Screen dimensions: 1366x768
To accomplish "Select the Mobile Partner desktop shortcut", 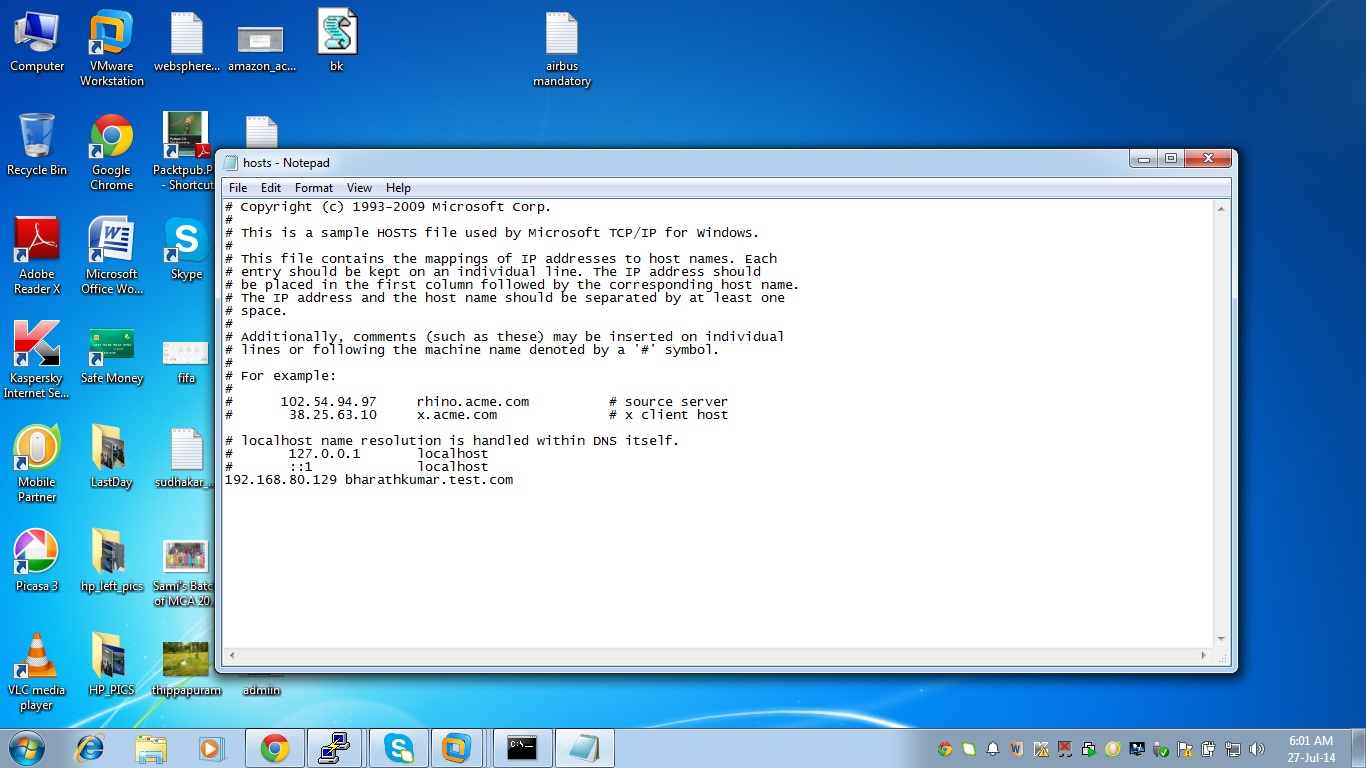I will coord(37,464).
